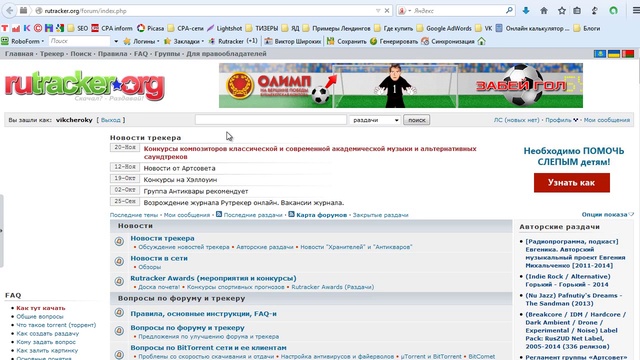Open Вопросы по BitTorrent сети forum

(x=208, y=348)
